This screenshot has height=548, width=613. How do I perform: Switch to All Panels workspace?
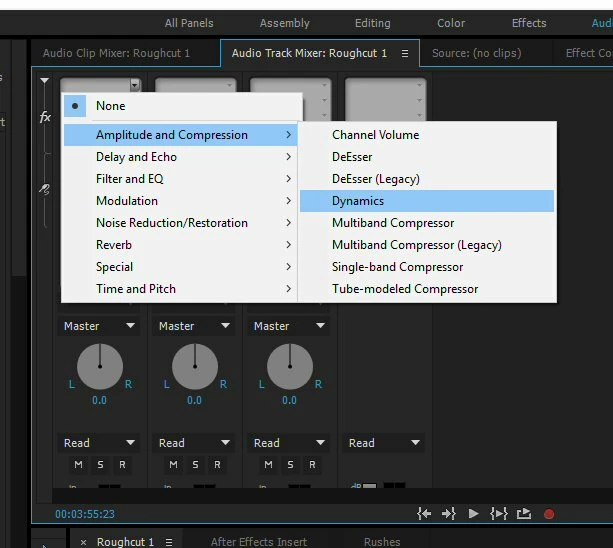point(189,23)
